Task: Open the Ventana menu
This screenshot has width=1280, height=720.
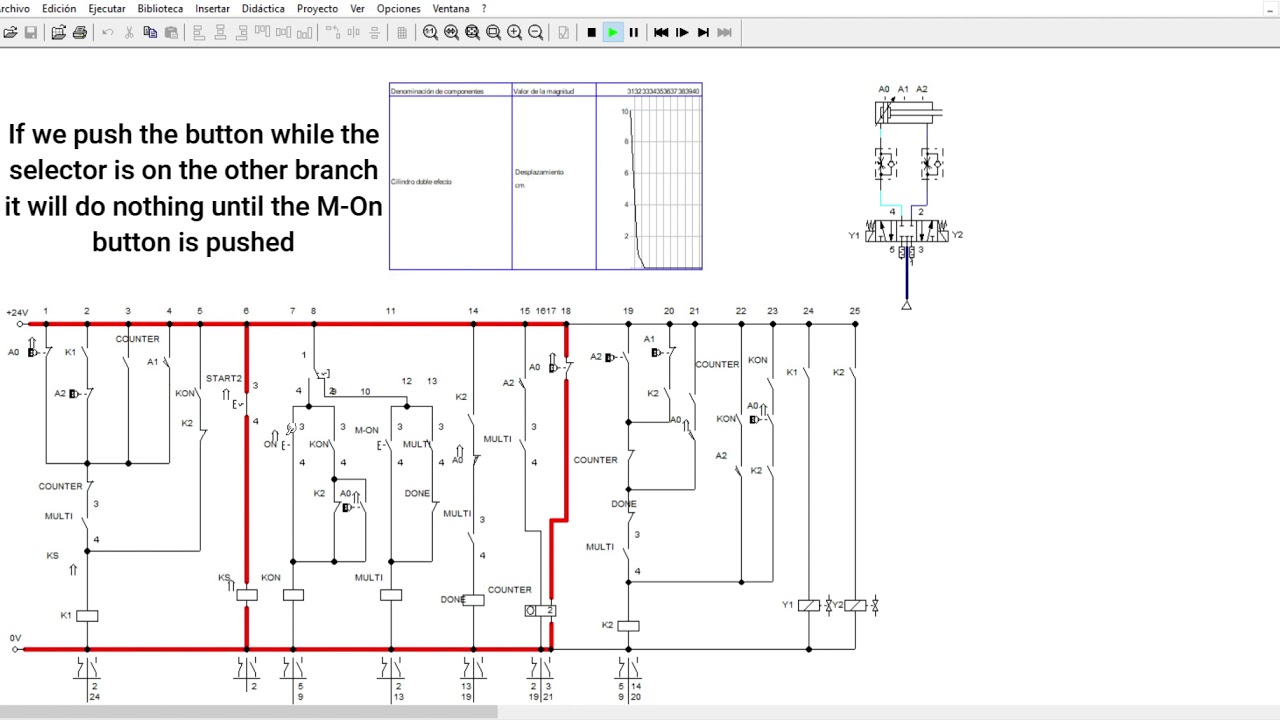Action: pyautogui.click(x=451, y=8)
